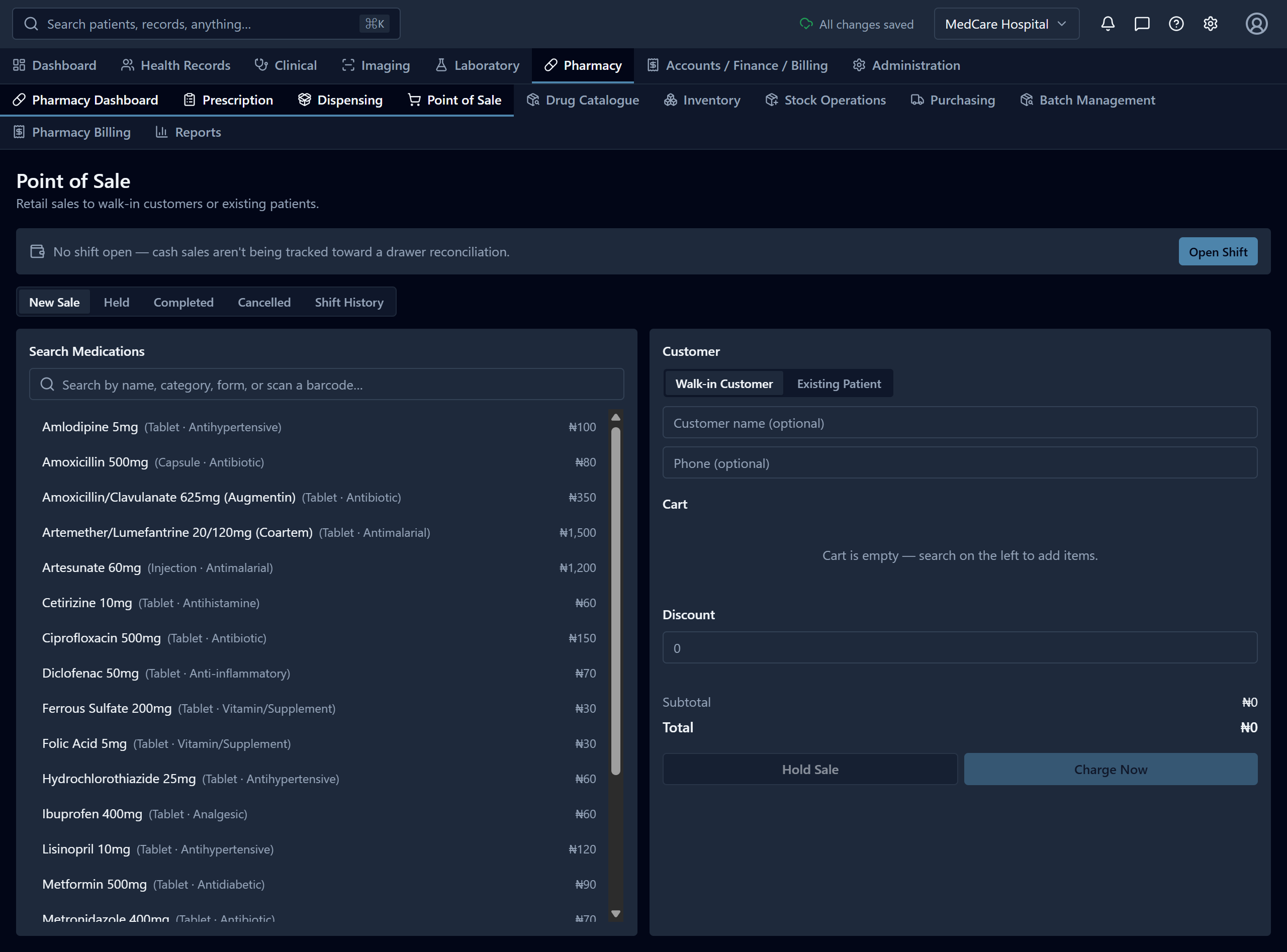This screenshot has height=952, width=1287.
Task: Click the Hold Sale button
Action: [x=810, y=769]
